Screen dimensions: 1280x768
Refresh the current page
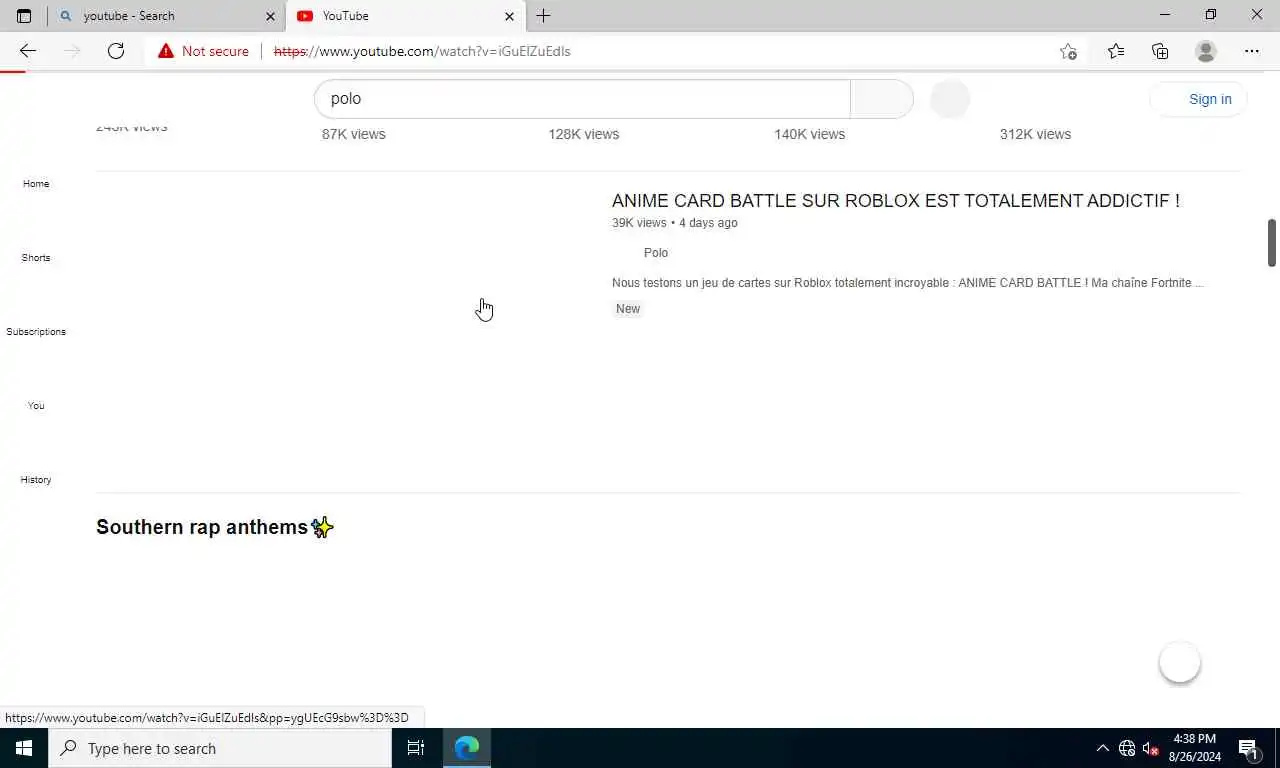pyautogui.click(x=116, y=51)
